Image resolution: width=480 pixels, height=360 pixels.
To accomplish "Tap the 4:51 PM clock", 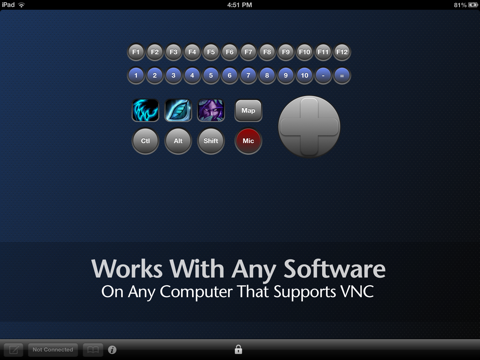I will coord(240,5).
